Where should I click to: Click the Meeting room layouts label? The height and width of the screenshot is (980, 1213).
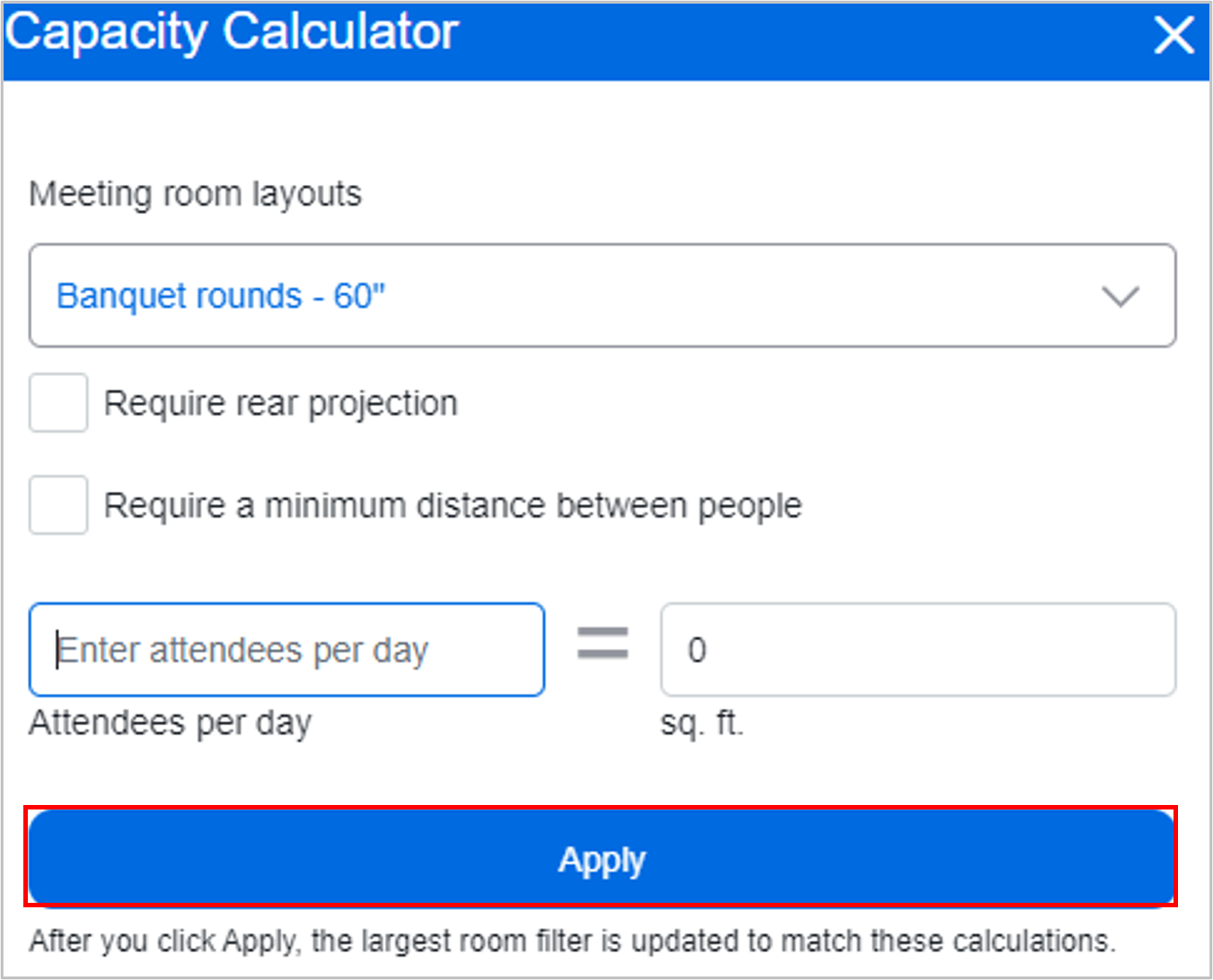pyautogui.click(x=195, y=194)
